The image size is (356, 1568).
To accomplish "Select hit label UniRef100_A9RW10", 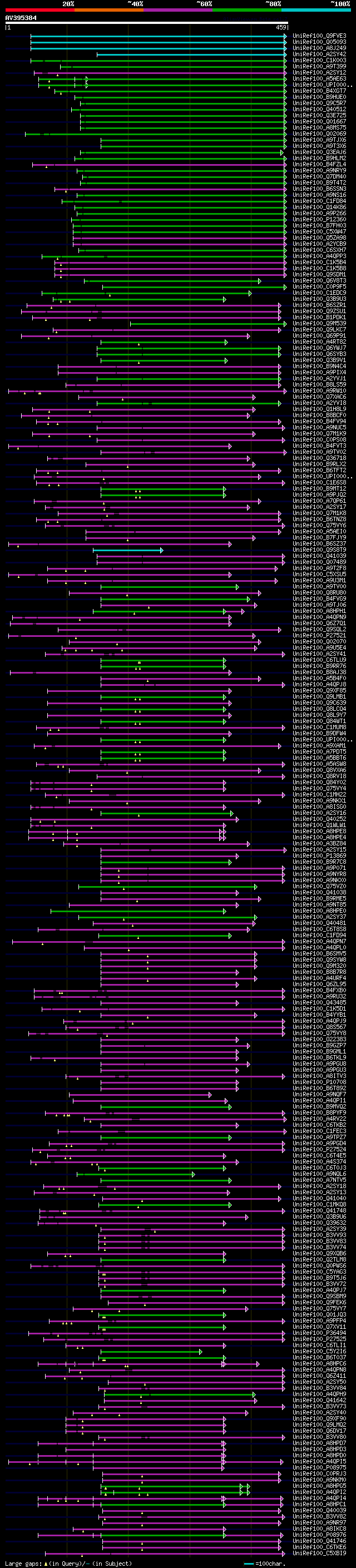I will [319, 391].
